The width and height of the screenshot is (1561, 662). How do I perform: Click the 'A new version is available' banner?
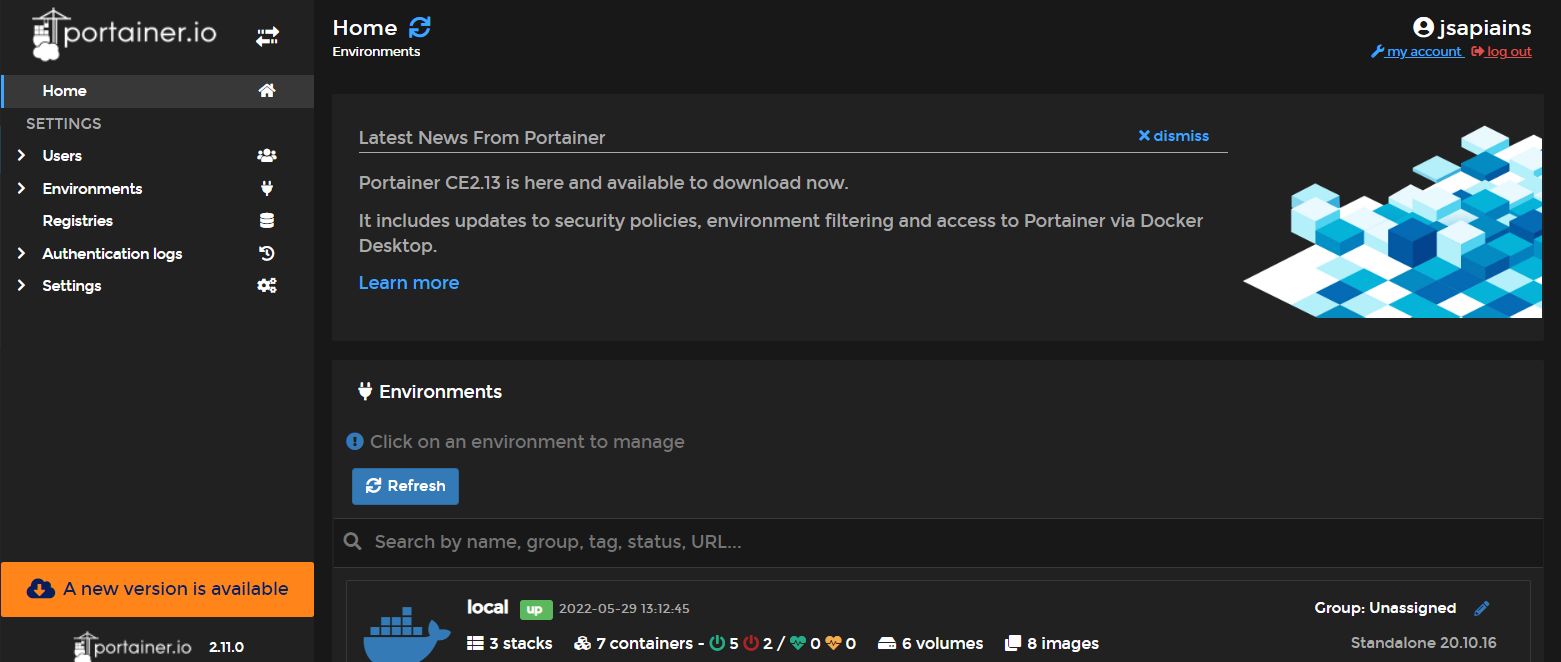(157, 589)
